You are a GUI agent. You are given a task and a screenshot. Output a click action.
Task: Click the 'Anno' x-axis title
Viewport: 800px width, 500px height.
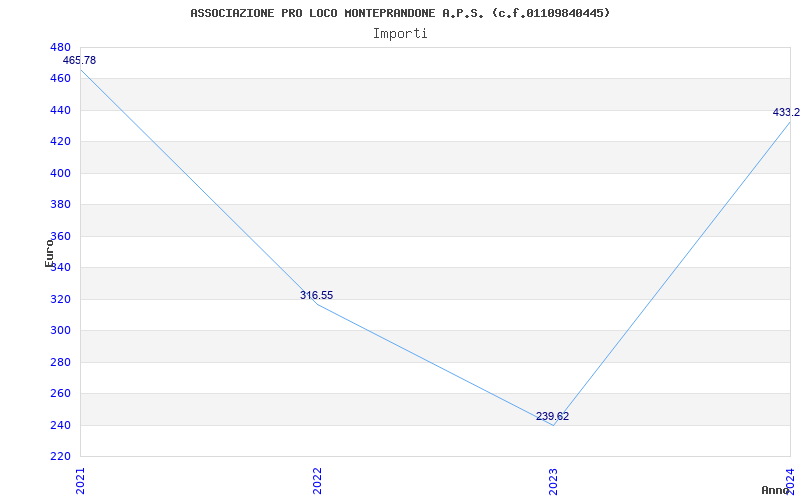pos(775,490)
